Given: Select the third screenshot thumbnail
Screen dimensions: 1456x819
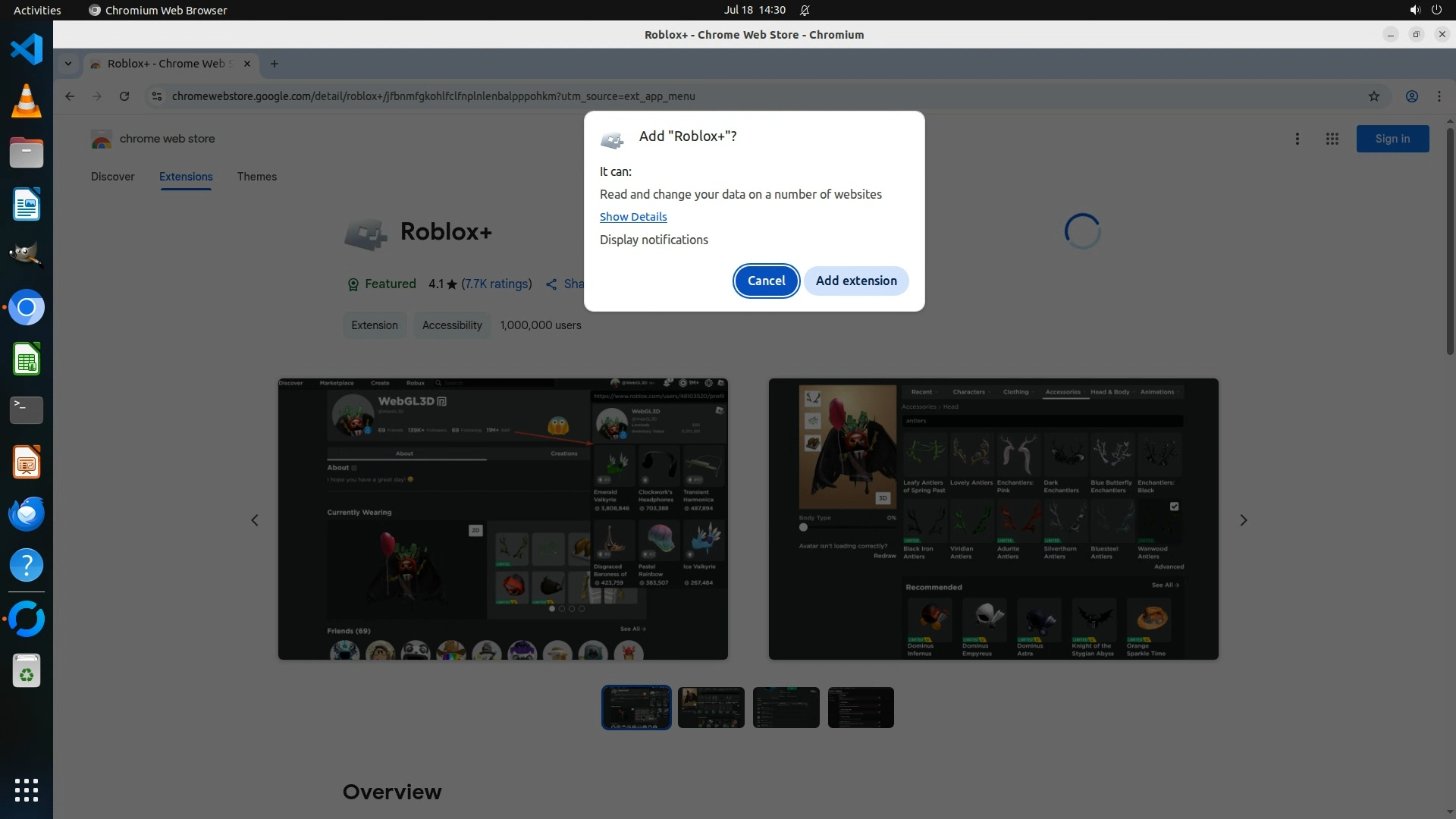Looking at the screenshot, I should coord(786,708).
